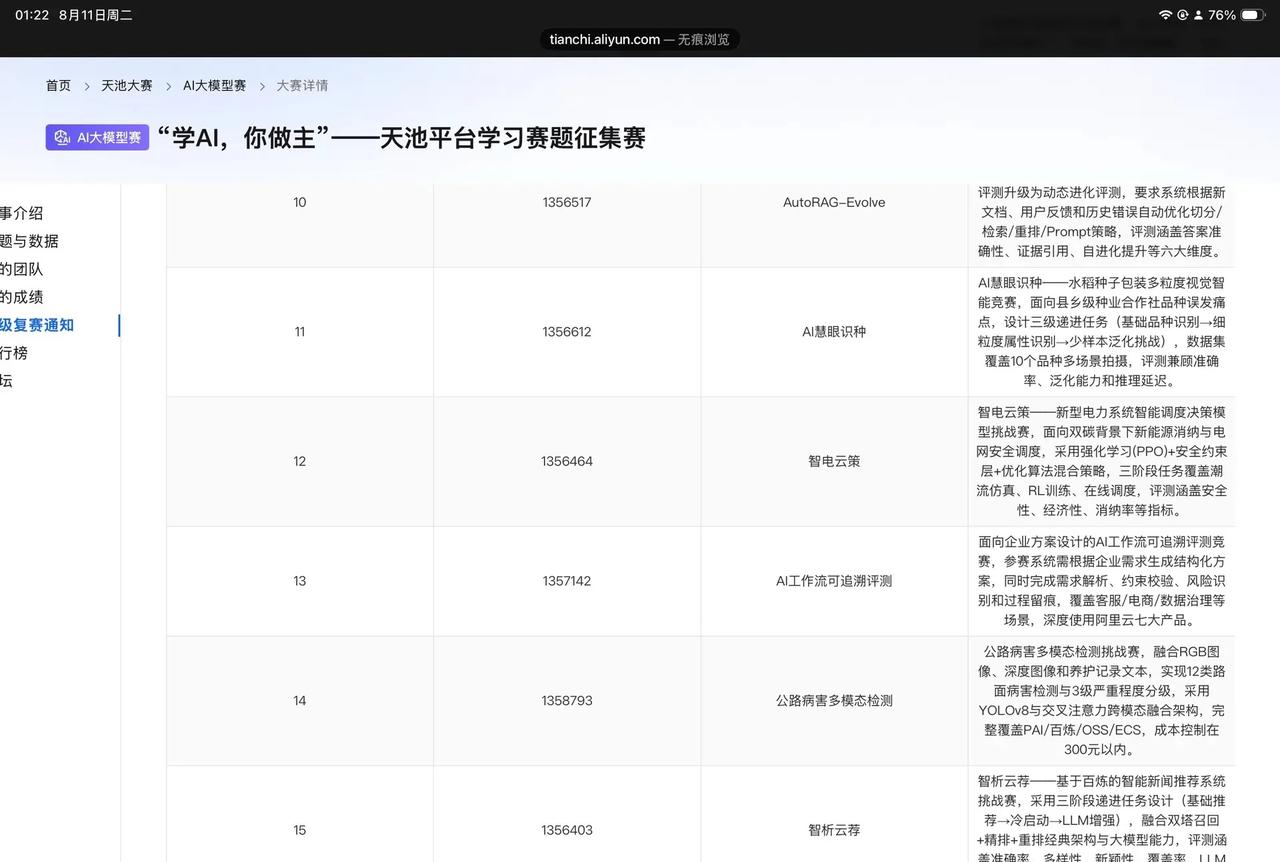Open the 首页 breadcrumb link
Image resolution: width=1280 pixels, height=862 pixels.
[58, 86]
